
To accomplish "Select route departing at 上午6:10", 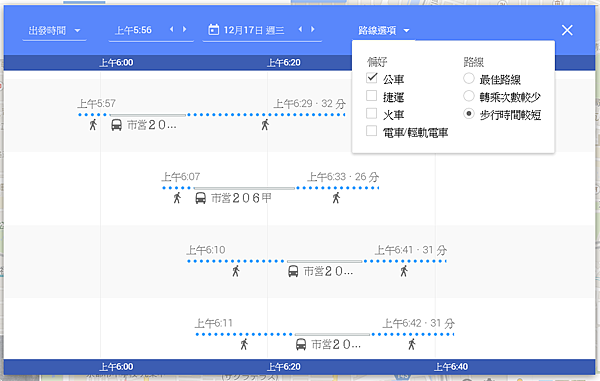I will tap(206, 250).
